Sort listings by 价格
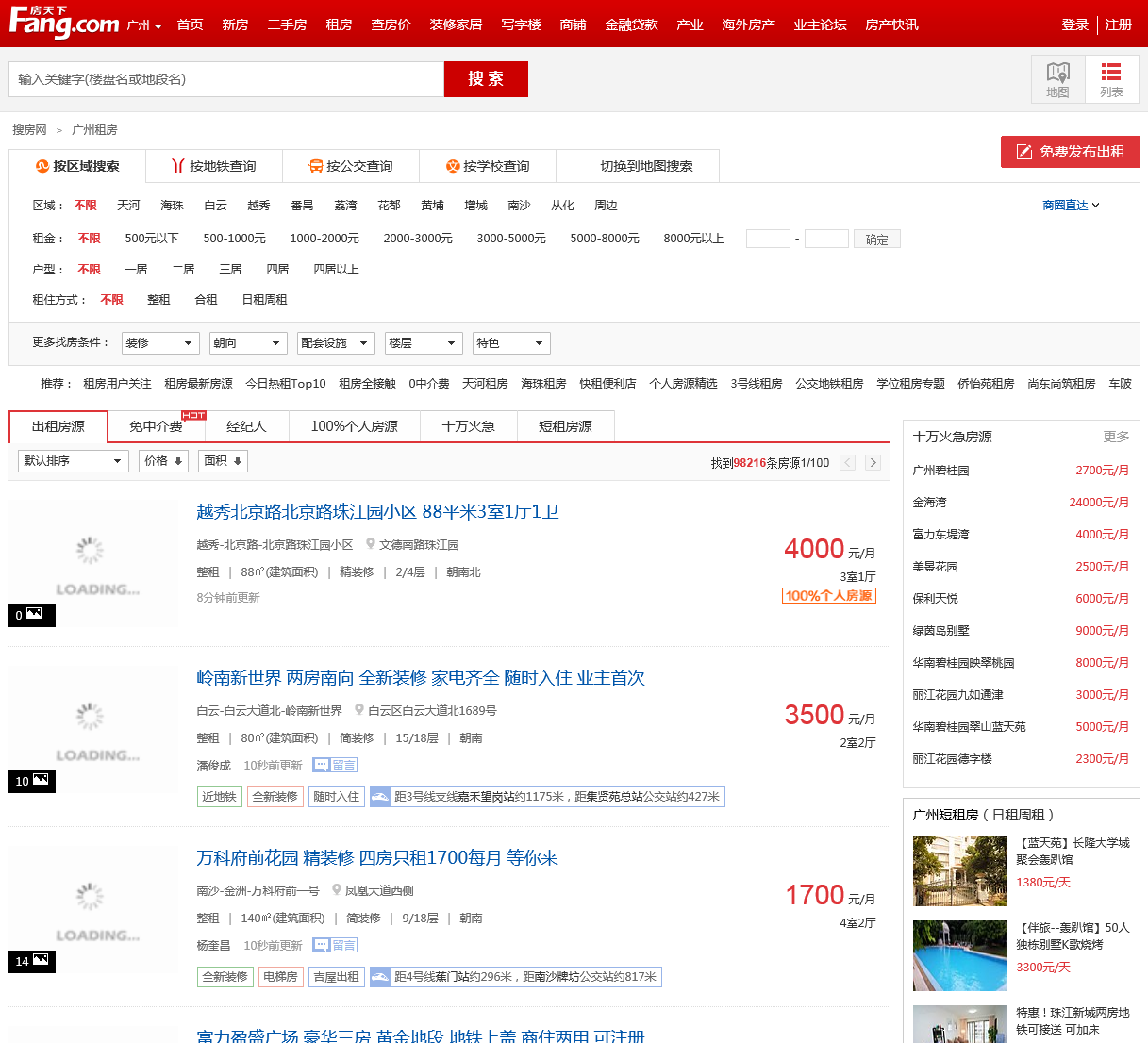 (163, 461)
